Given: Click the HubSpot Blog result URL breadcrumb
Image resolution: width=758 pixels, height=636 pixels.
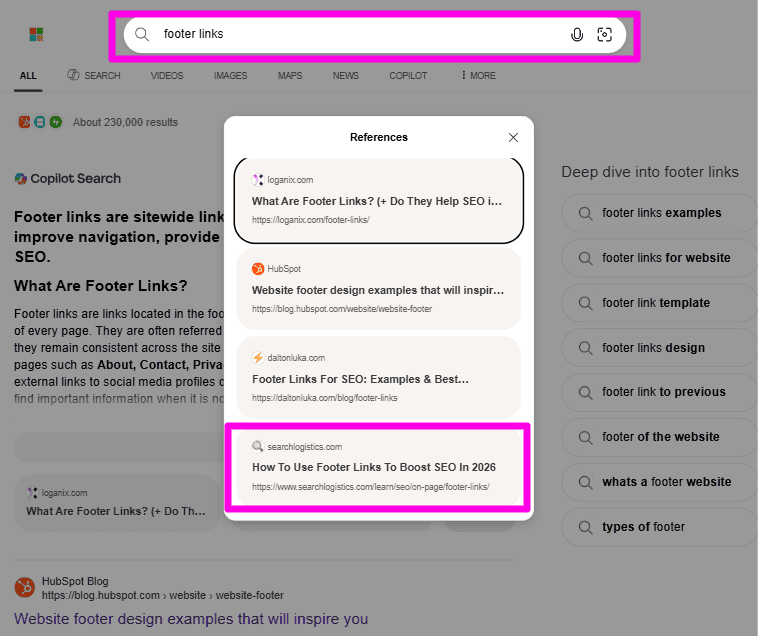Looking at the screenshot, I should tap(162, 595).
